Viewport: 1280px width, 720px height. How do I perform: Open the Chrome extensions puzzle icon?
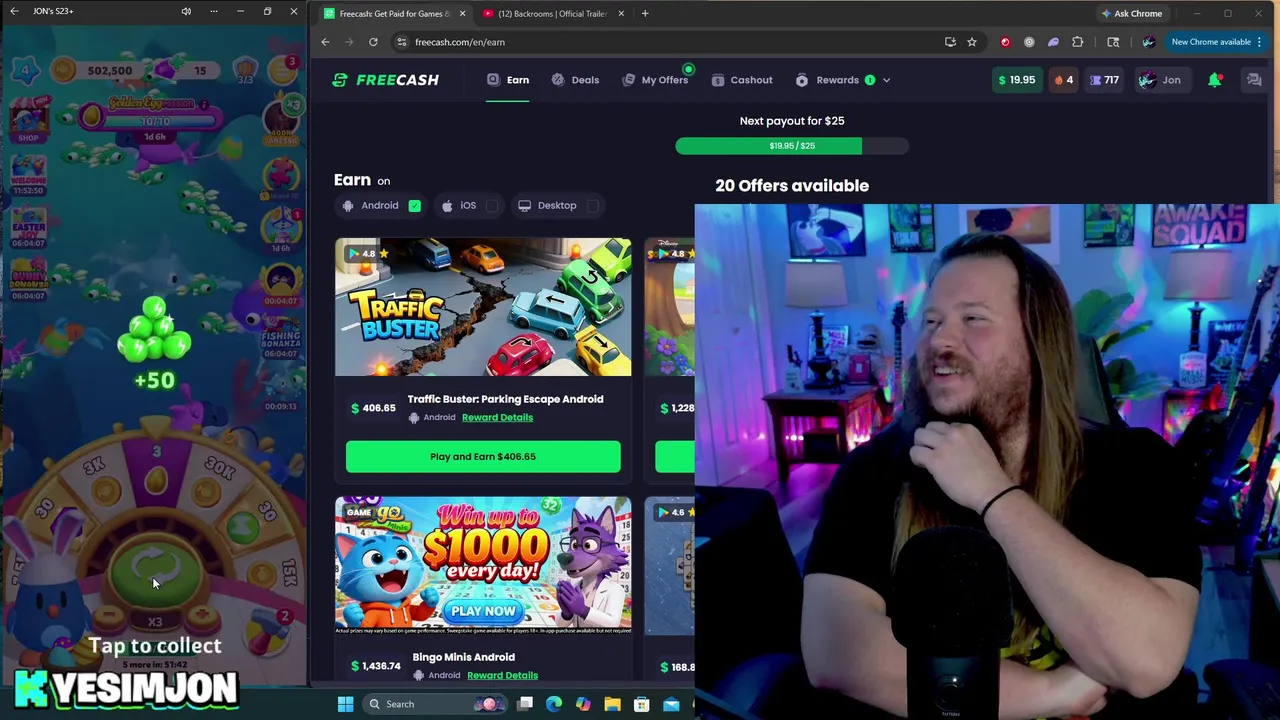[1077, 42]
